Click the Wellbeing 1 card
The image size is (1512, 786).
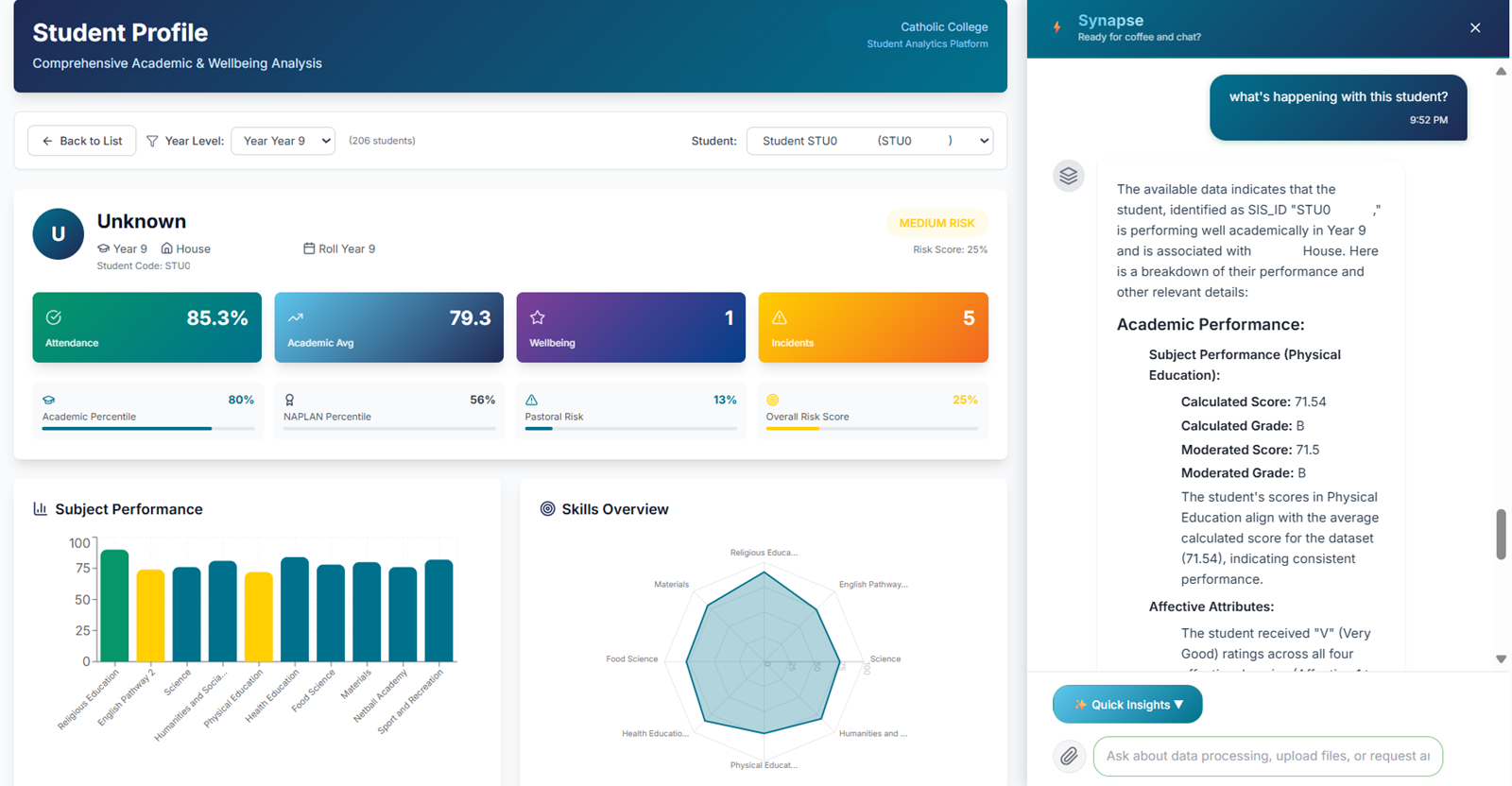(x=630, y=327)
